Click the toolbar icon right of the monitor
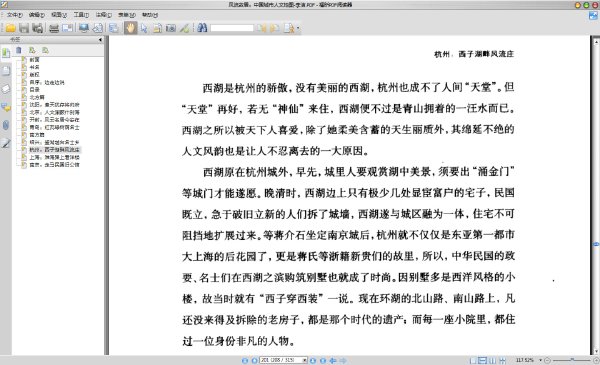This screenshot has height=365, width=600. [98, 28]
